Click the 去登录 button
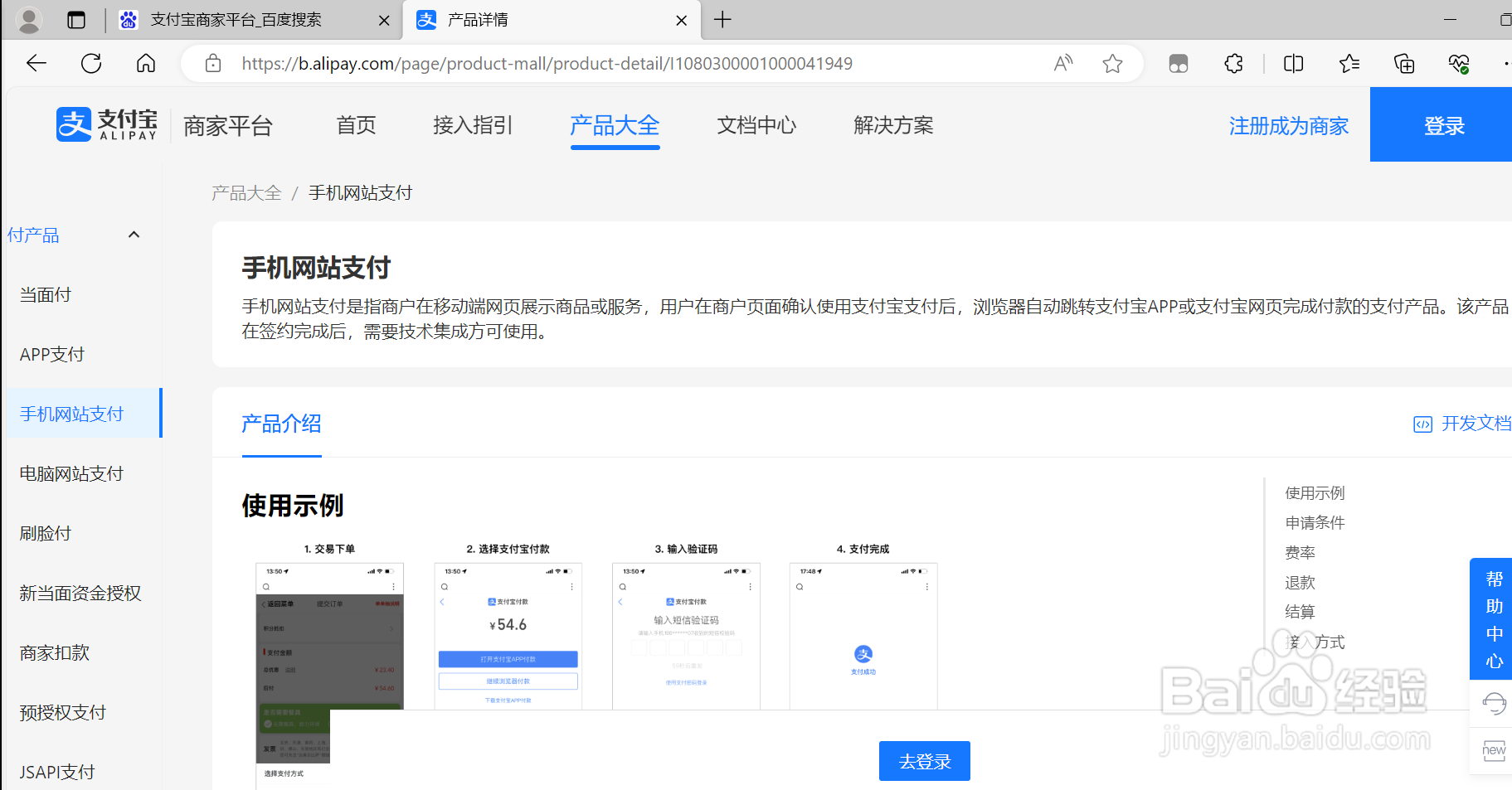 (924, 761)
